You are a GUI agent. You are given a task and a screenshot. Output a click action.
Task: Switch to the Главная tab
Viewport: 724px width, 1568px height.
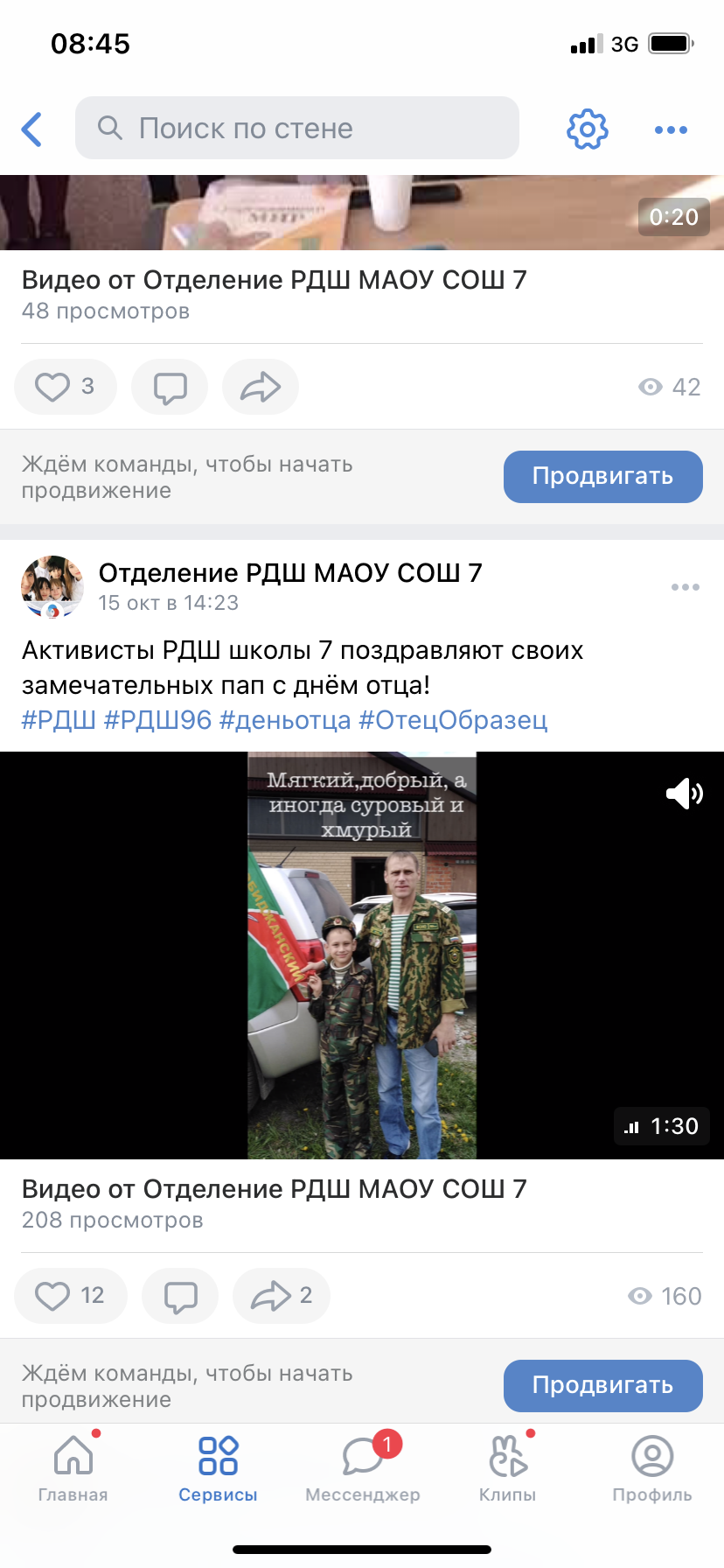click(x=73, y=1470)
